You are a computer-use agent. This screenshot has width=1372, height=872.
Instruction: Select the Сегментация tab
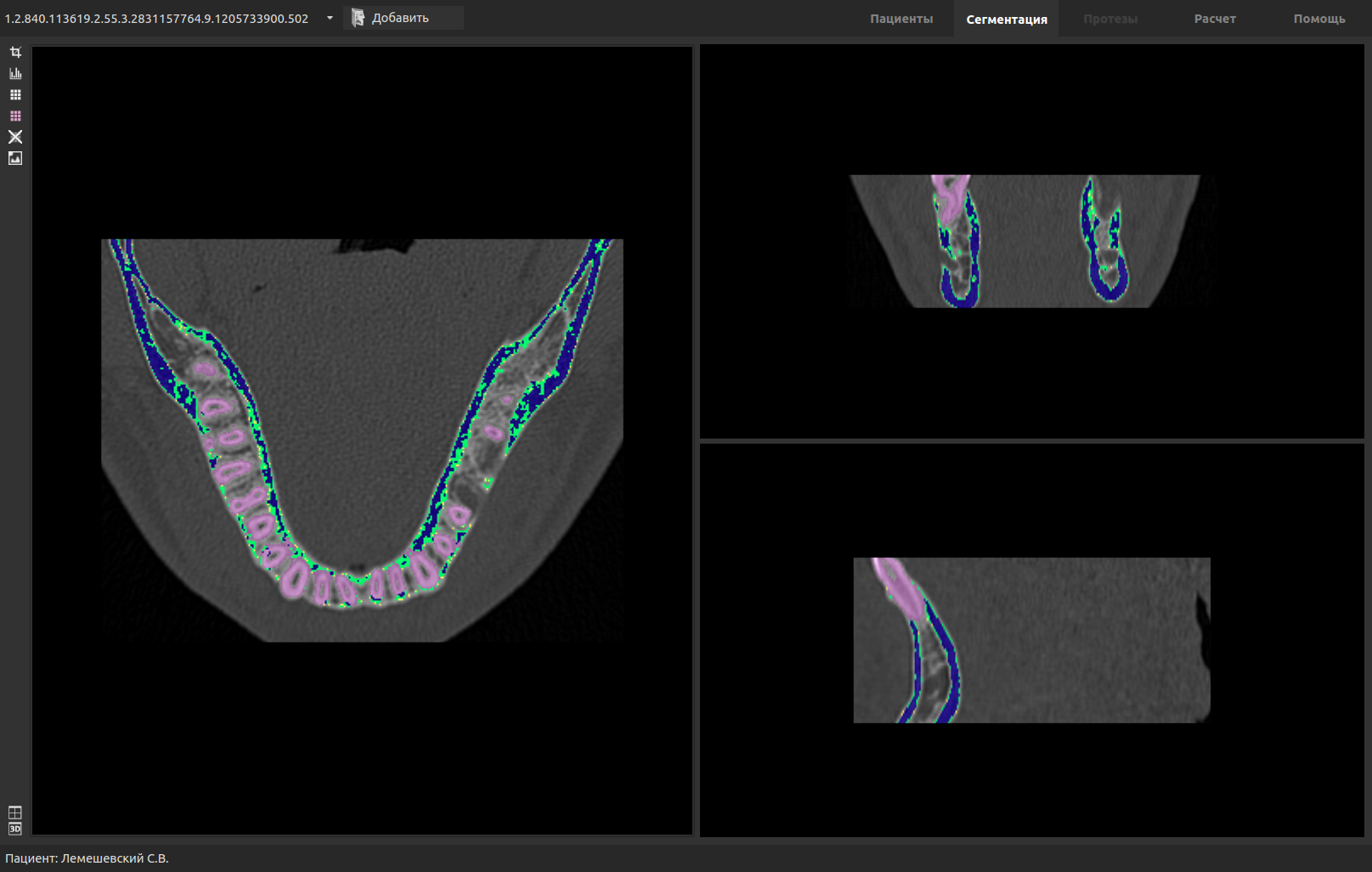[x=1006, y=19]
